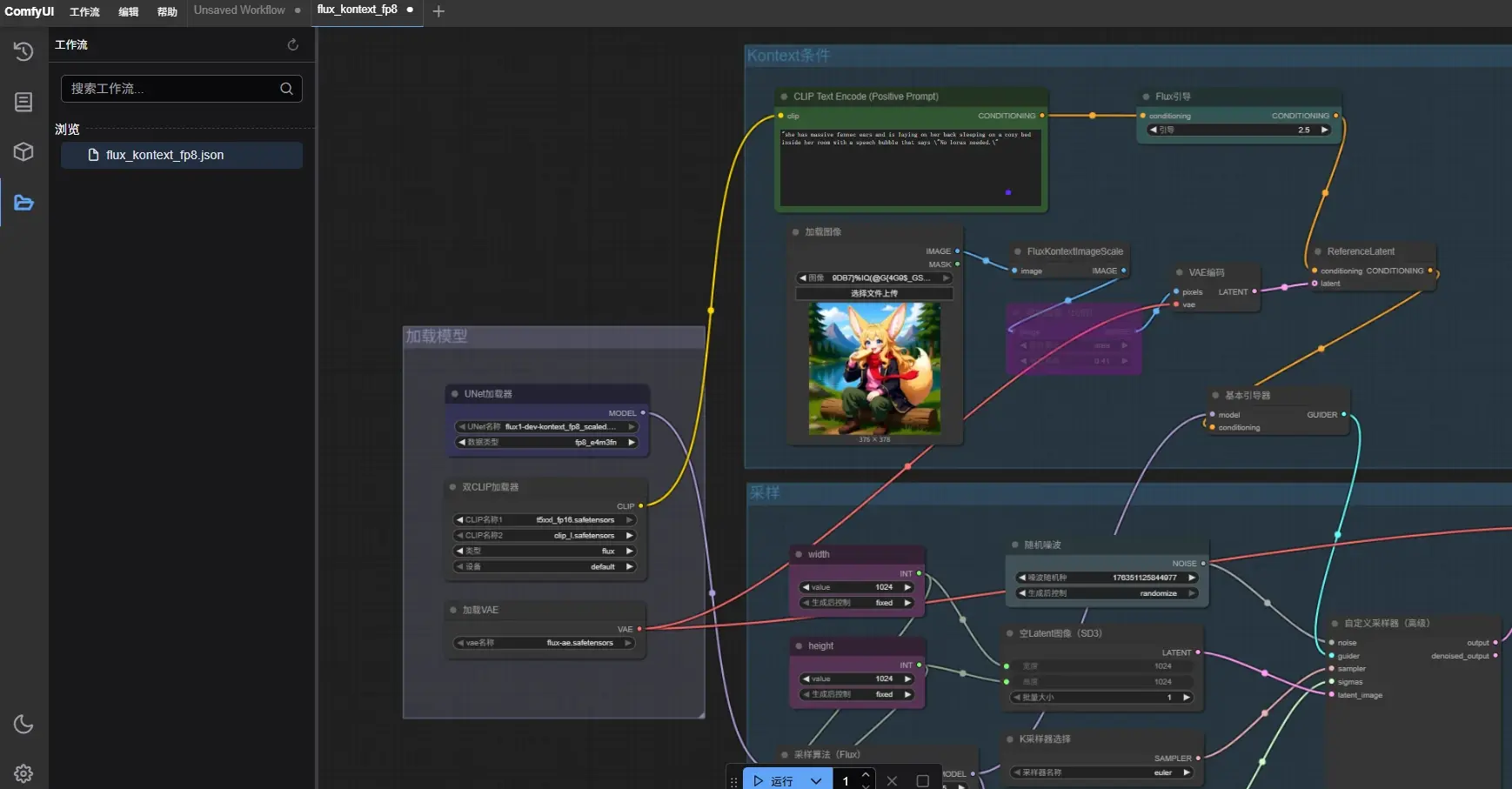Viewport: 1512px width, 789px height.
Task: Change height control after generate fixed
Action: tap(857, 694)
